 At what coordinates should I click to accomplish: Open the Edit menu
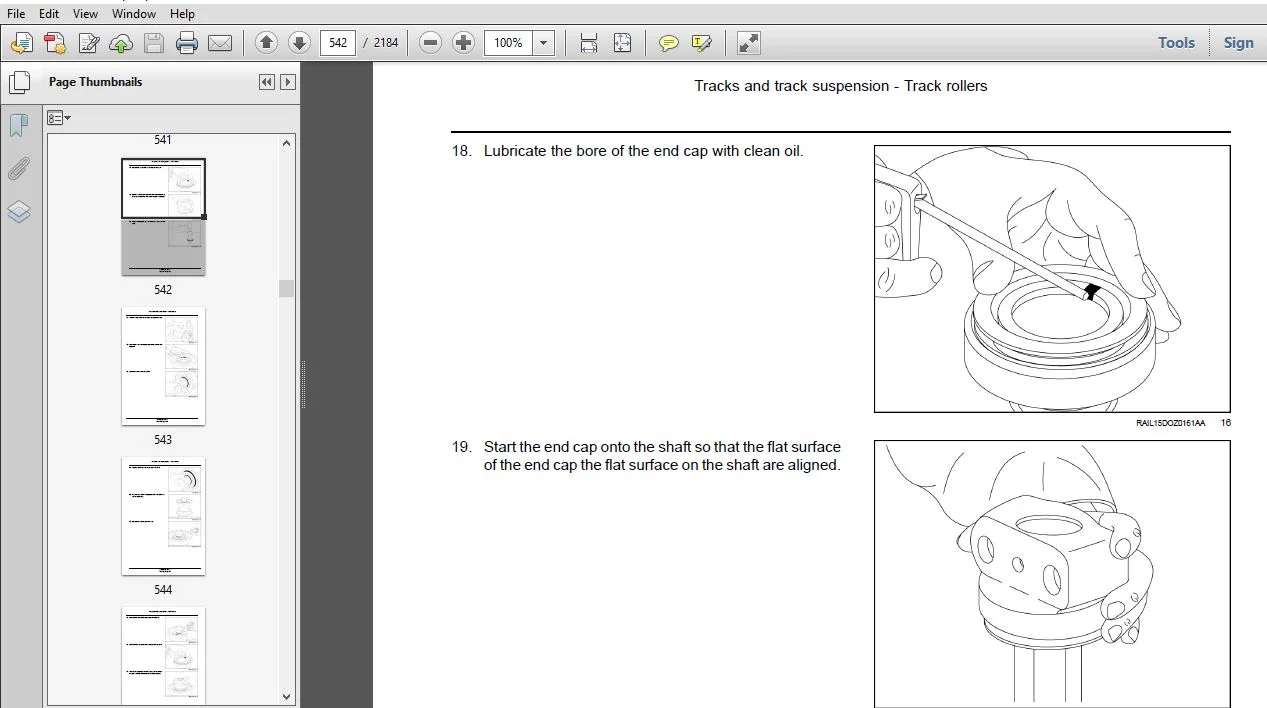[x=49, y=14]
